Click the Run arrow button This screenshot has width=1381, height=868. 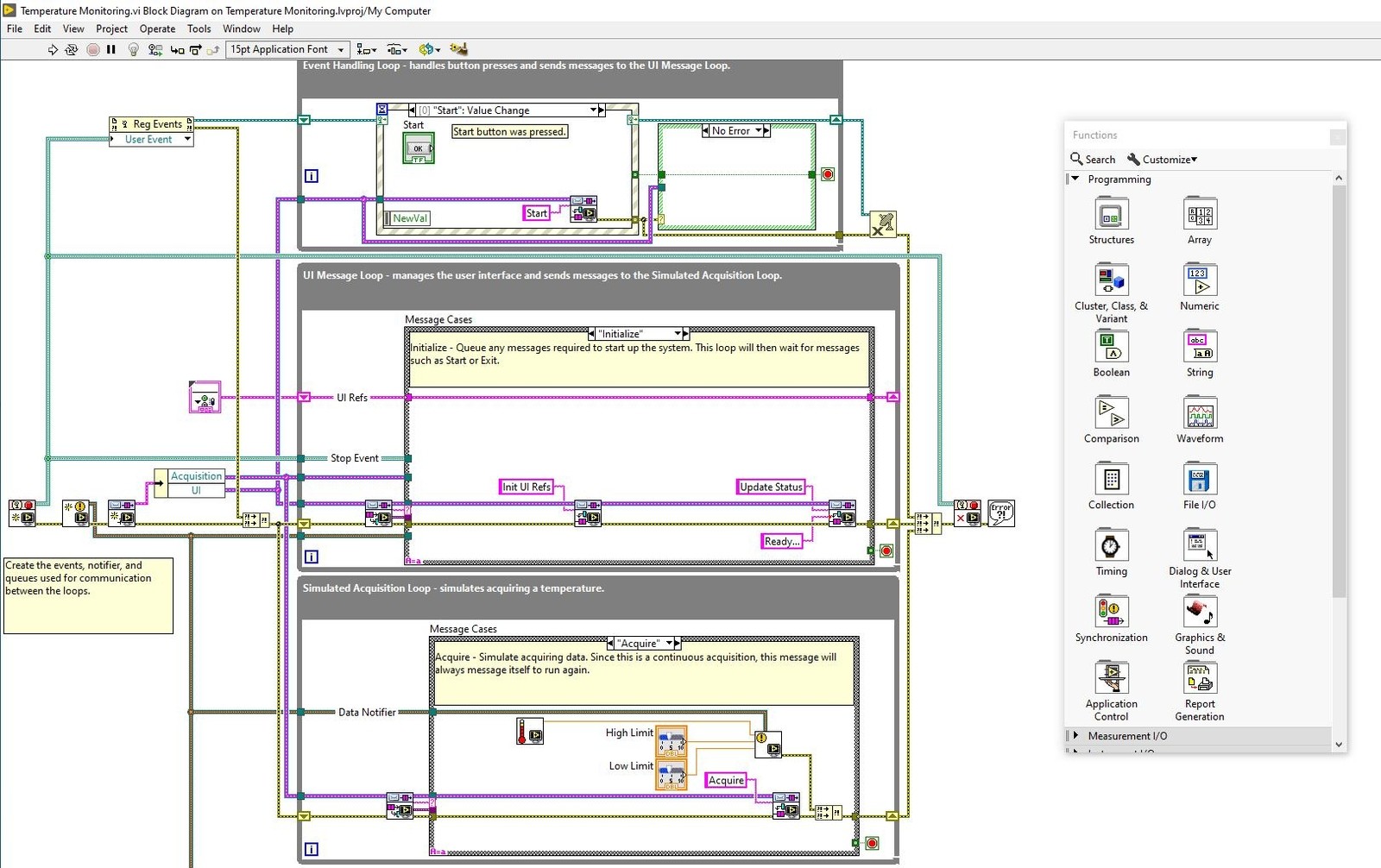click(x=53, y=50)
